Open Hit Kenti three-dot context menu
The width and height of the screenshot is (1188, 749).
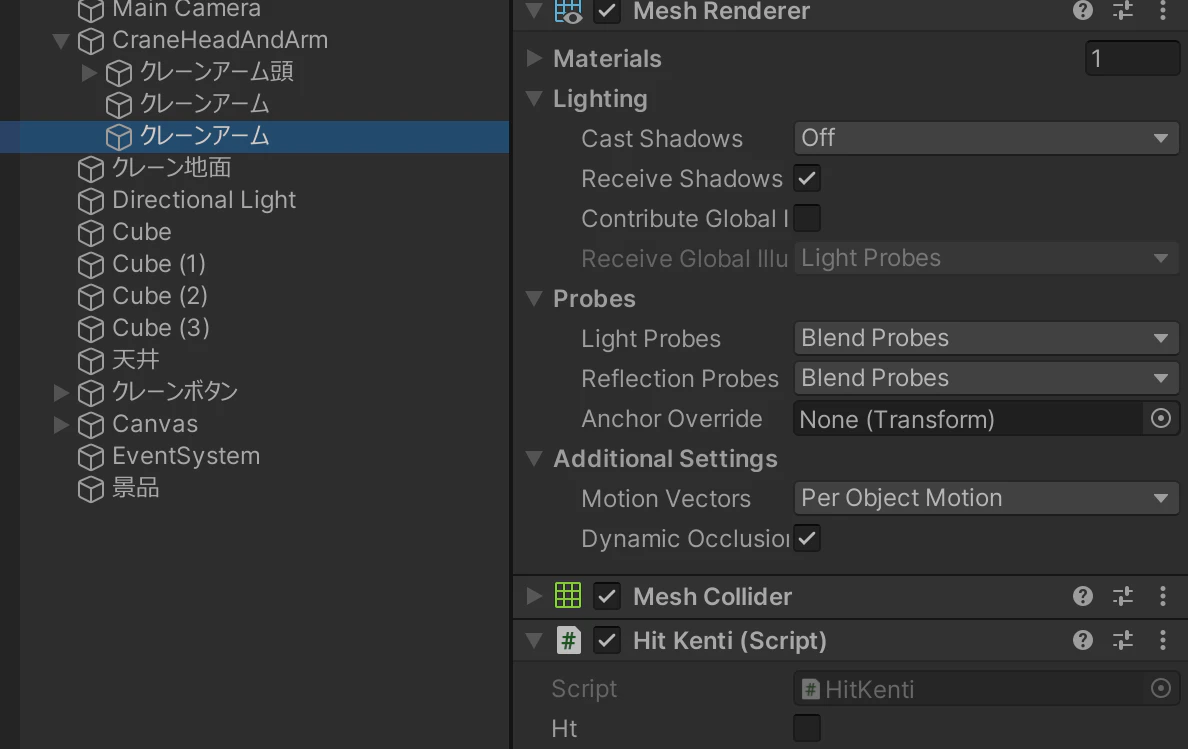coord(1163,641)
